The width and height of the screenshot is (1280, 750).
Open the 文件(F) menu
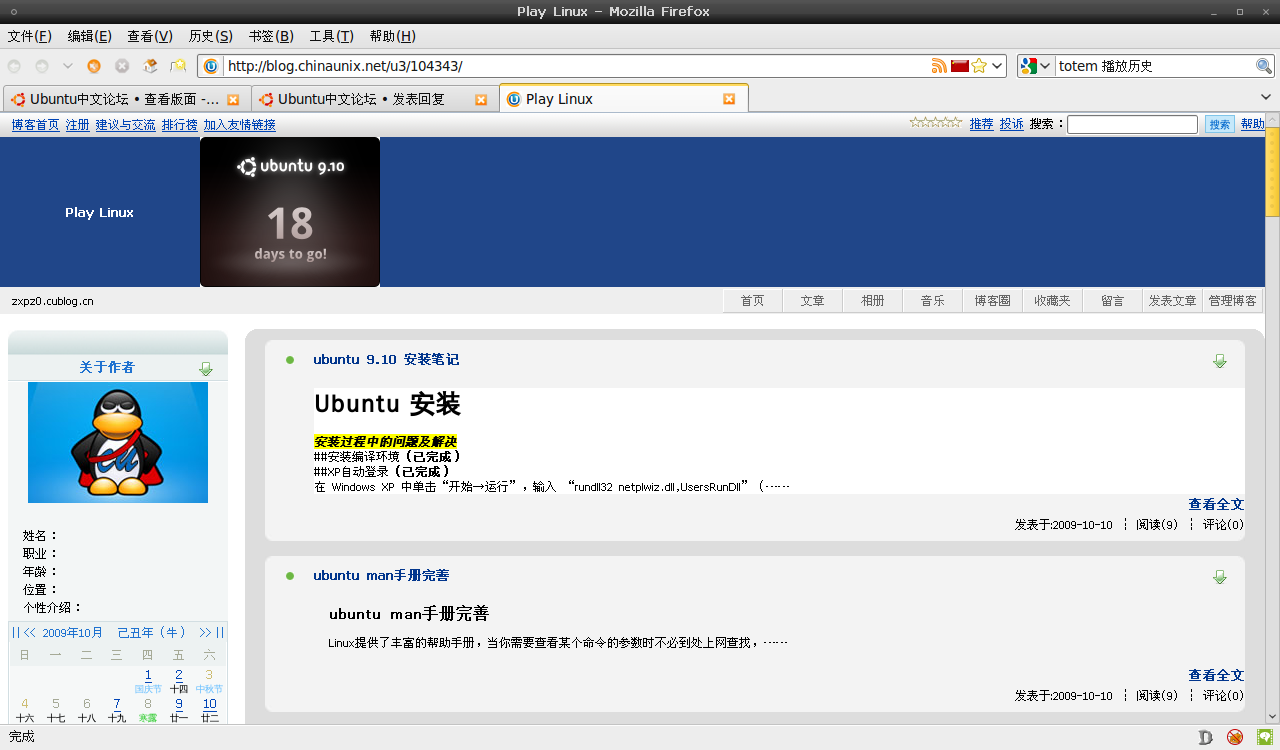(30, 36)
